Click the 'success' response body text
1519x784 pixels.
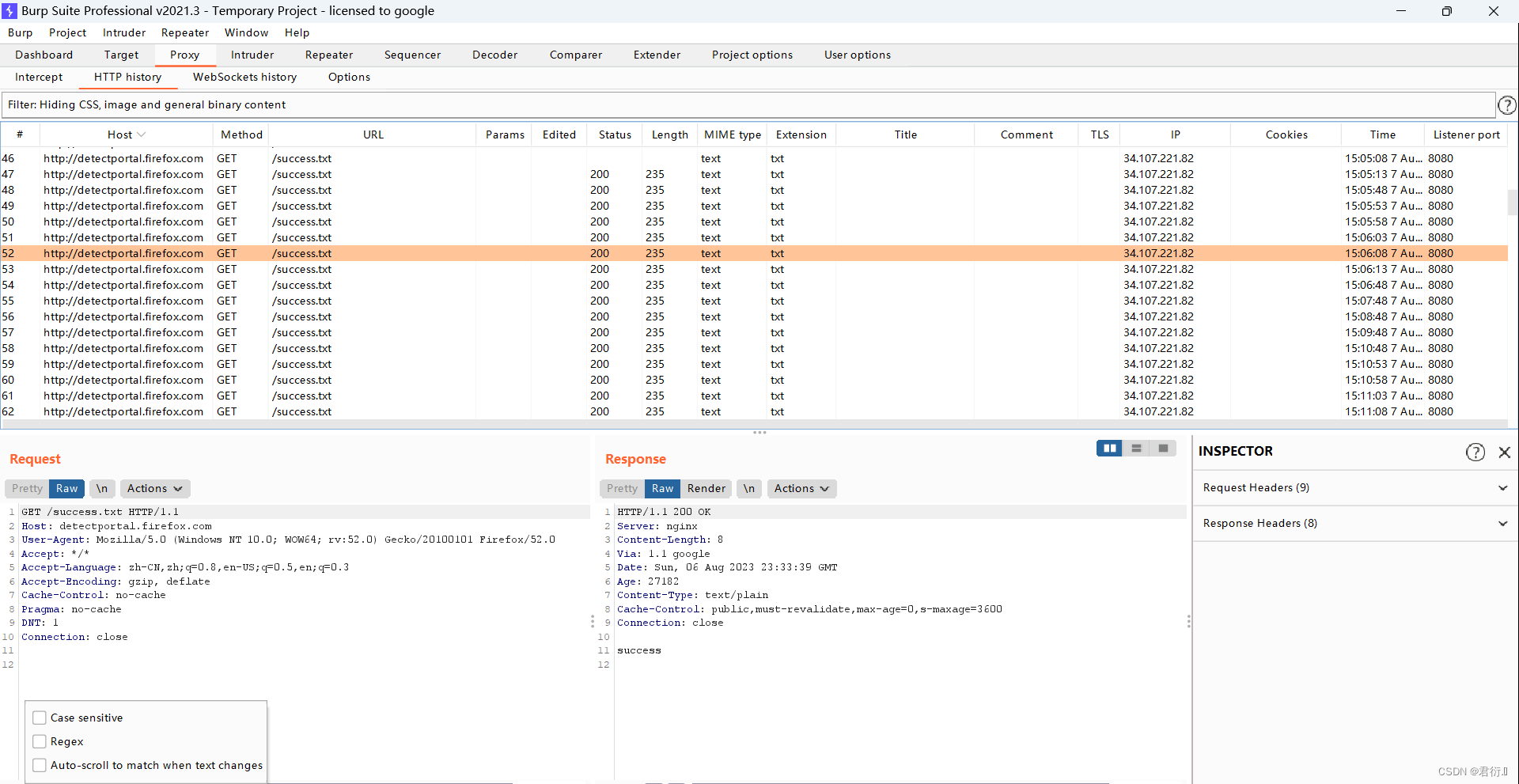pyautogui.click(x=639, y=650)
